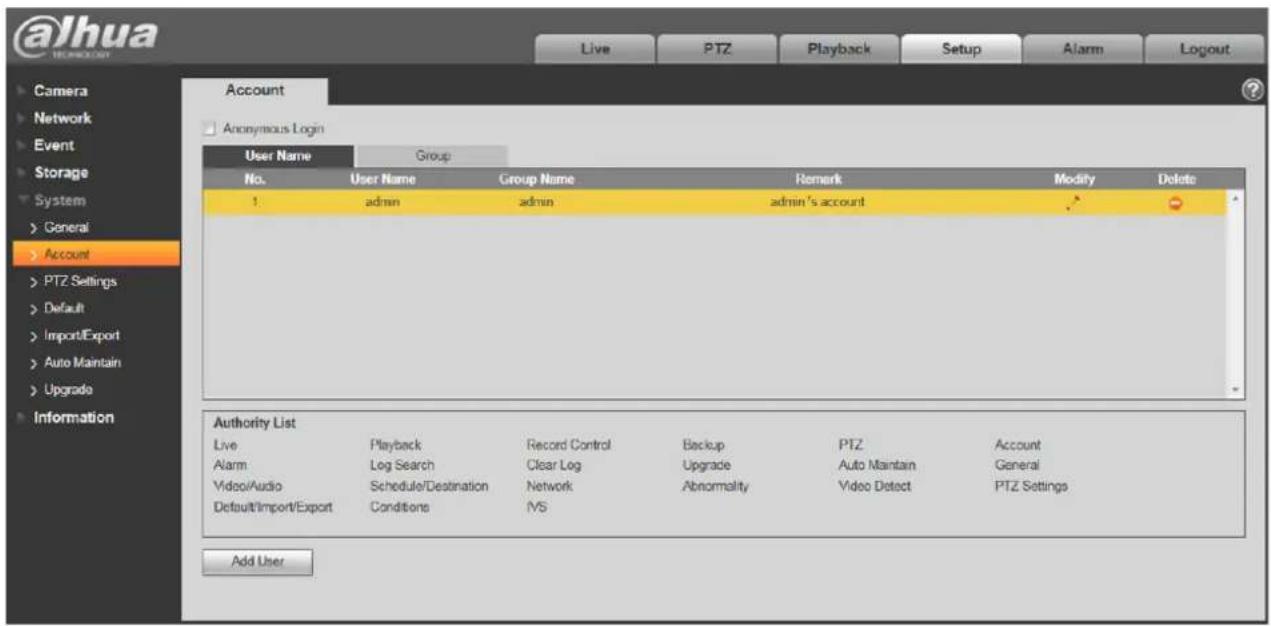The width and height of the screenshot is (1271, 626).
Task: Expand the Camera menu section
Action: 61,91
